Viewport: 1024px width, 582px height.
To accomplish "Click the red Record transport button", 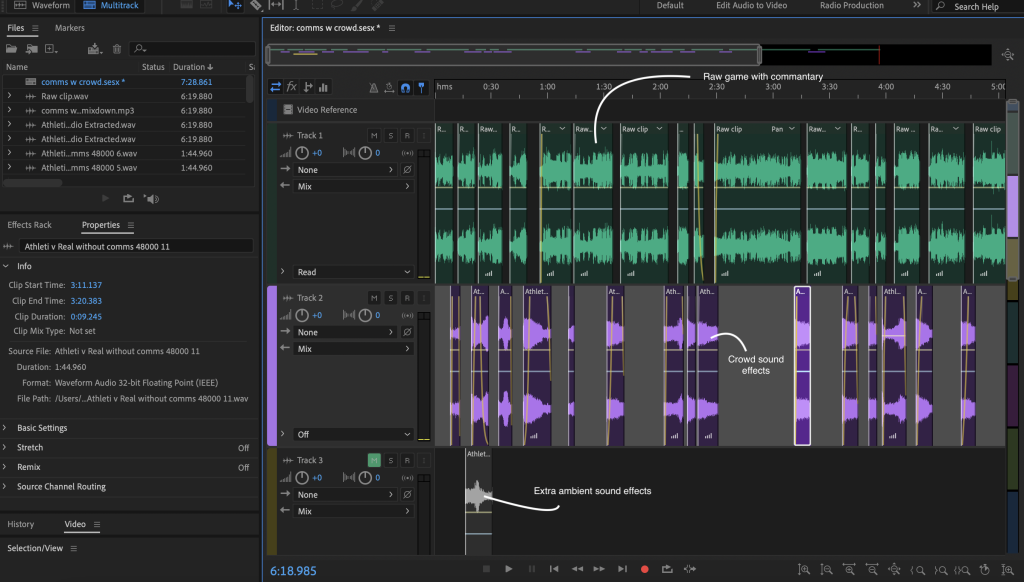I will 644,569.
